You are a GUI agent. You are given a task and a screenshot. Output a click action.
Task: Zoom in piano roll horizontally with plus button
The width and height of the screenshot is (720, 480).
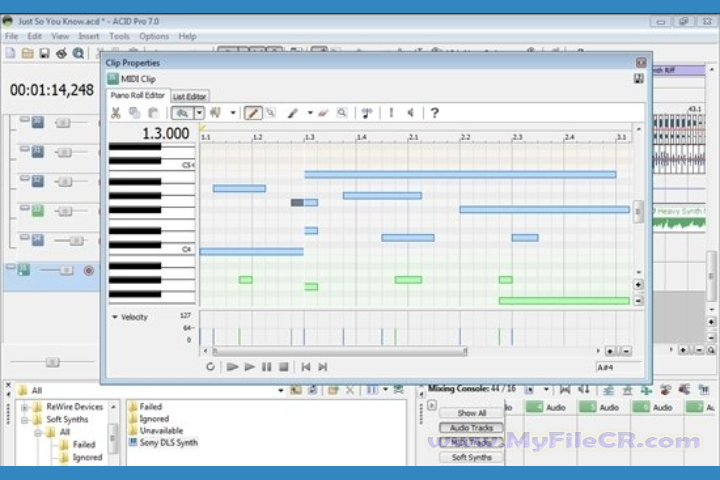pos(610,351)
